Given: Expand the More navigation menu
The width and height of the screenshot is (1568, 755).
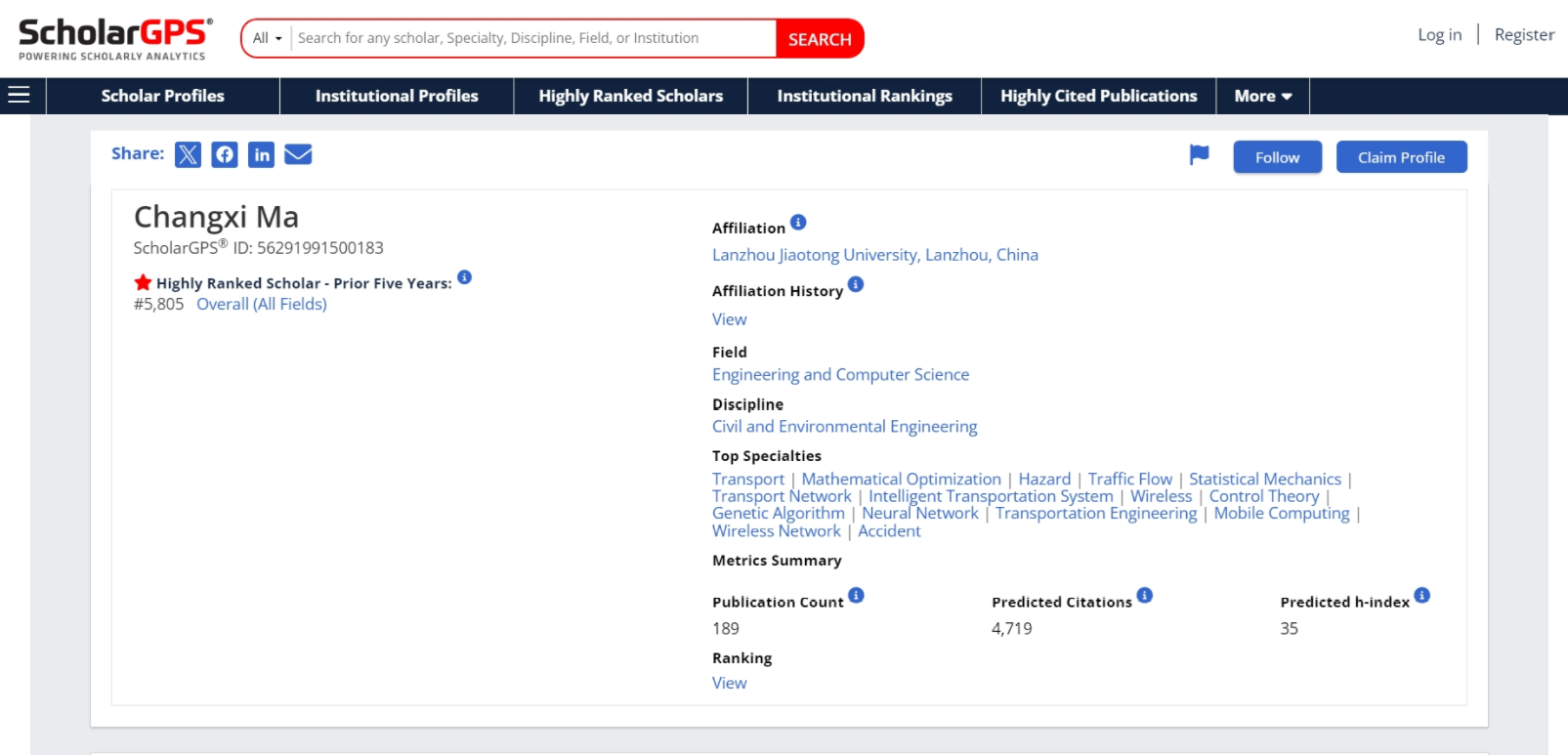Looking at the screenshot, I should click(x=1262, y=96).
